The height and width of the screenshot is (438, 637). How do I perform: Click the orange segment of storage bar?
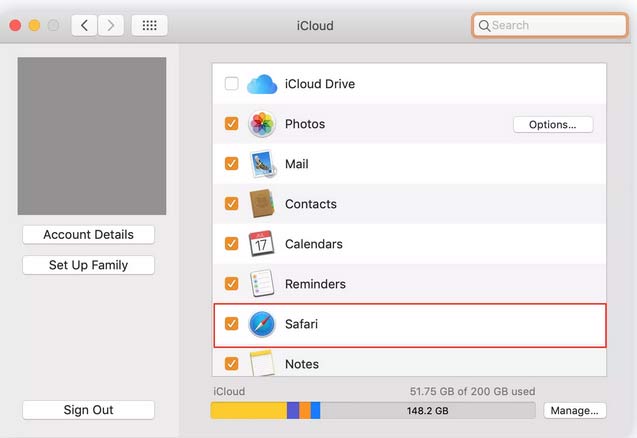(x=305, y=410)
